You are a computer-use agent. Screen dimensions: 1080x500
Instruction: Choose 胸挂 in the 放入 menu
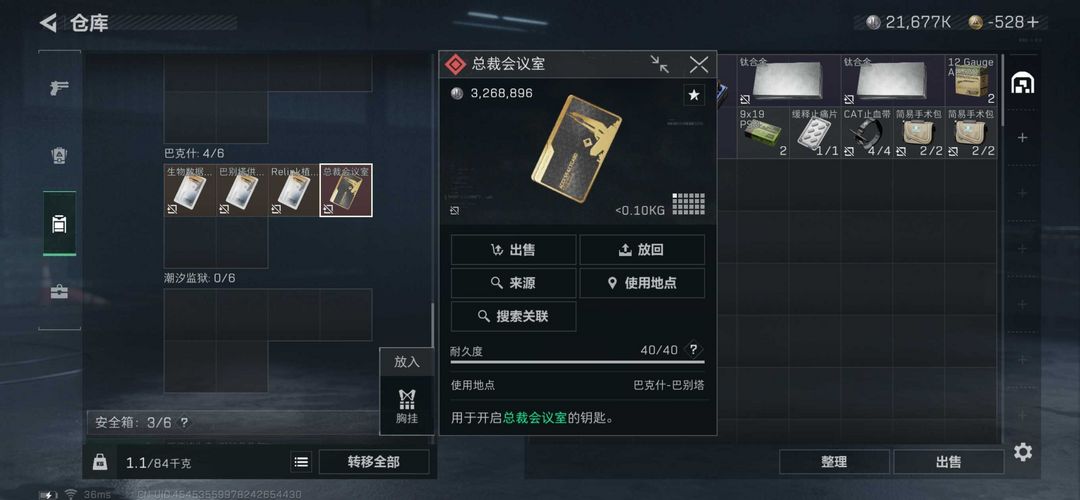click(x=407, y=405)
